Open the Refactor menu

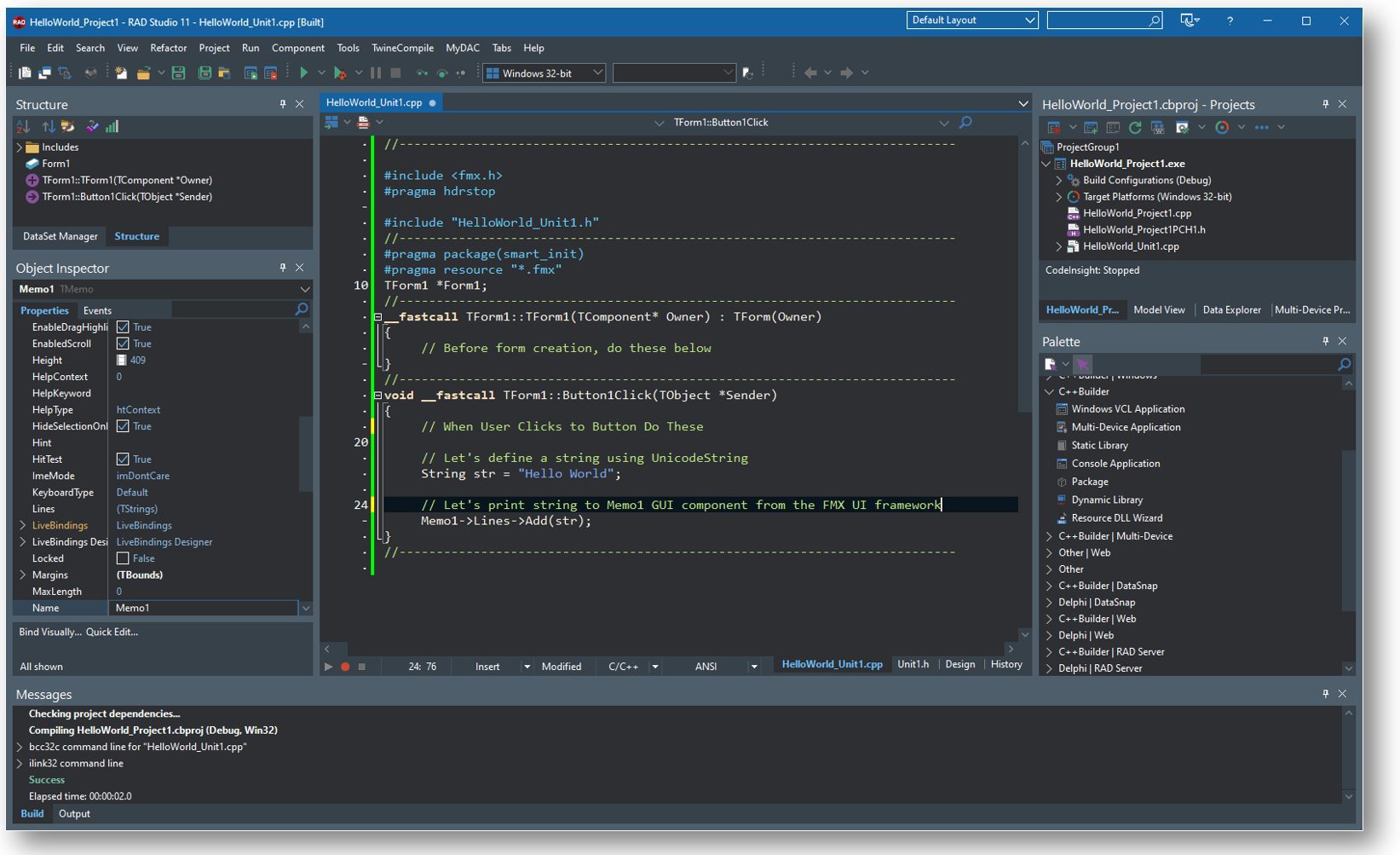169,48
